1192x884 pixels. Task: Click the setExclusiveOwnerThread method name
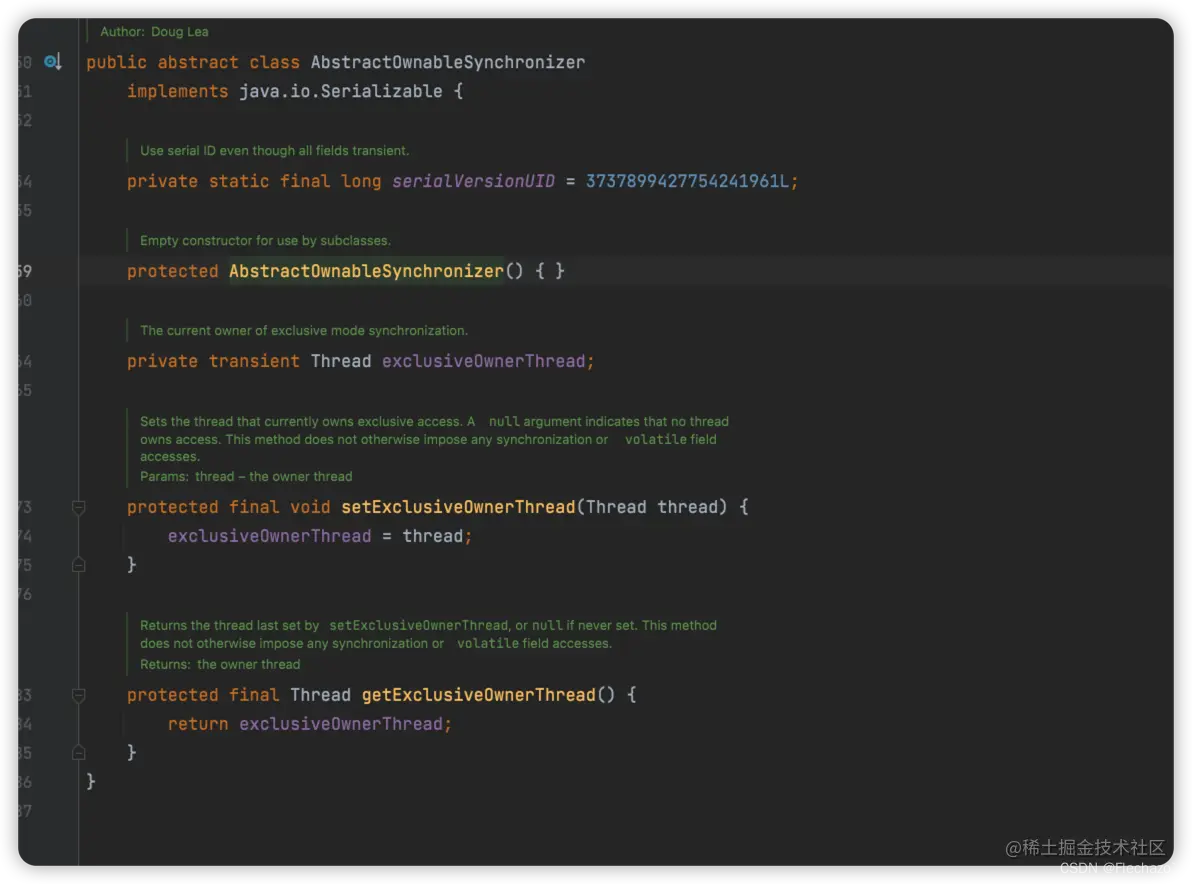coord(458,507)
